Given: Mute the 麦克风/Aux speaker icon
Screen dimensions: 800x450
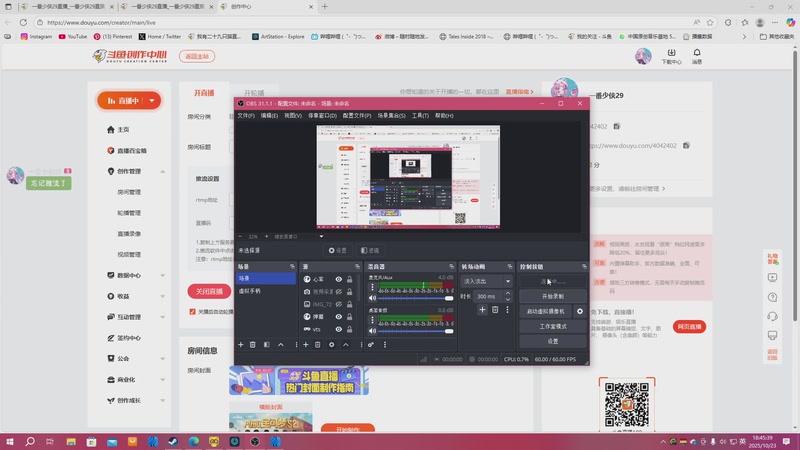Looking at the screenshot, I should click(372, 298).
